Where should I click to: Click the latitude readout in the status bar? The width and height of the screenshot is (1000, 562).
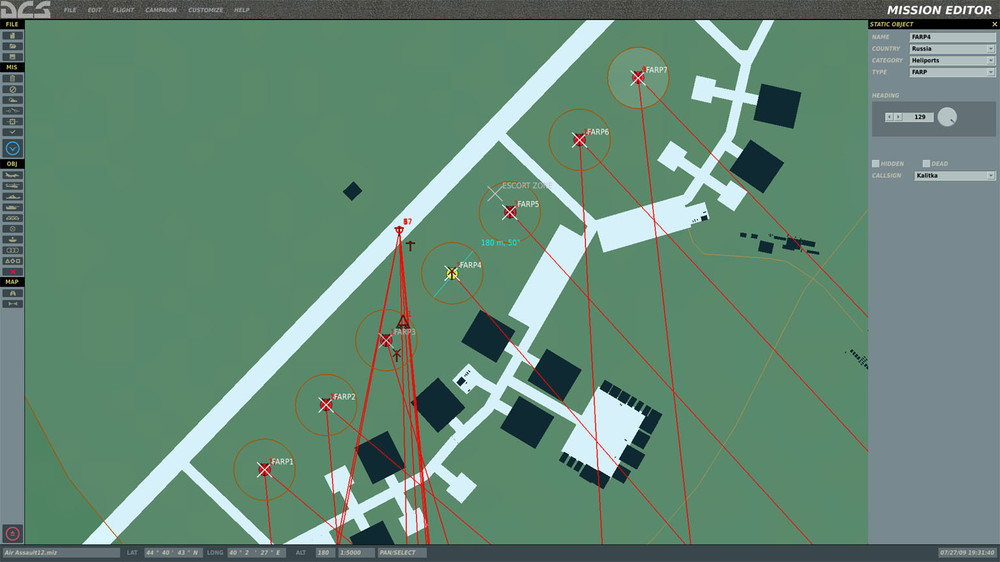[172, 552]
